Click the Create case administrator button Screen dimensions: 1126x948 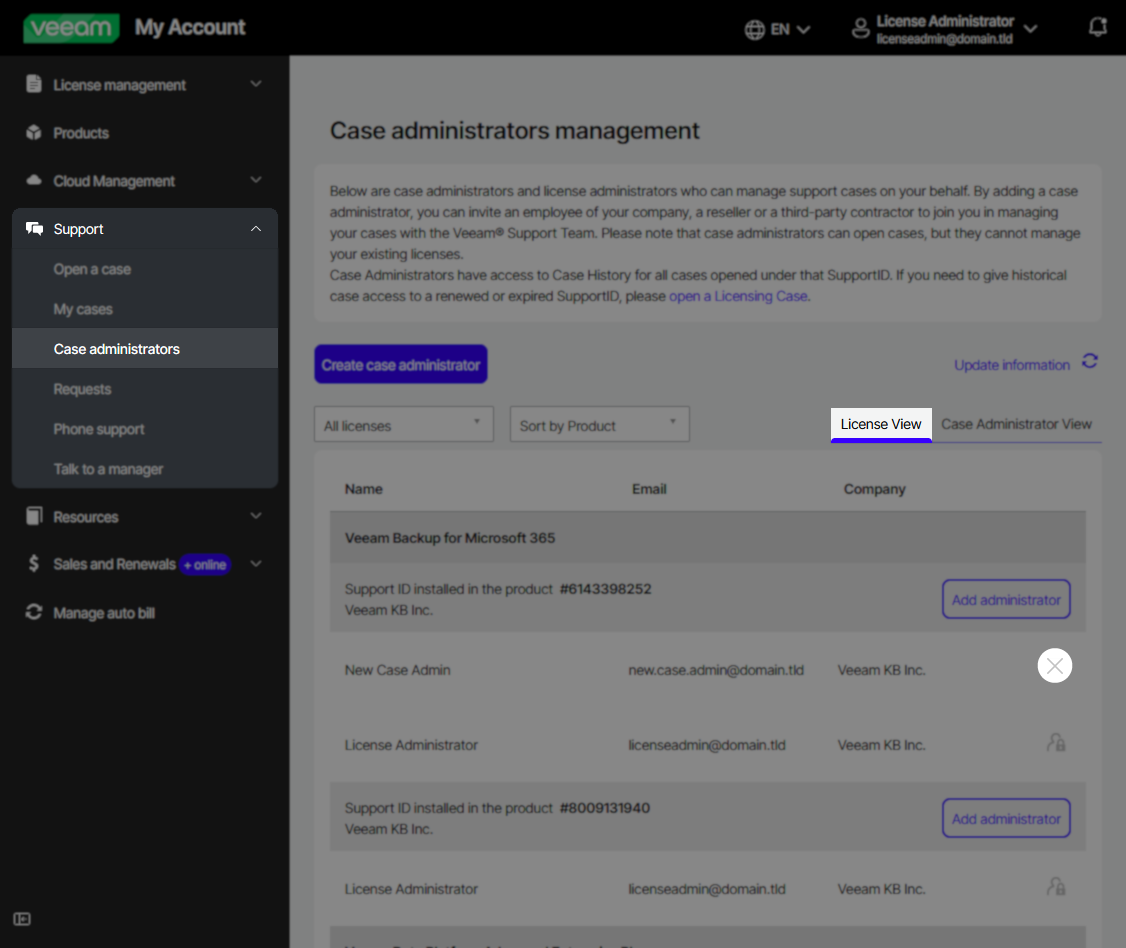pyautogui.click(x=400, y=364)
